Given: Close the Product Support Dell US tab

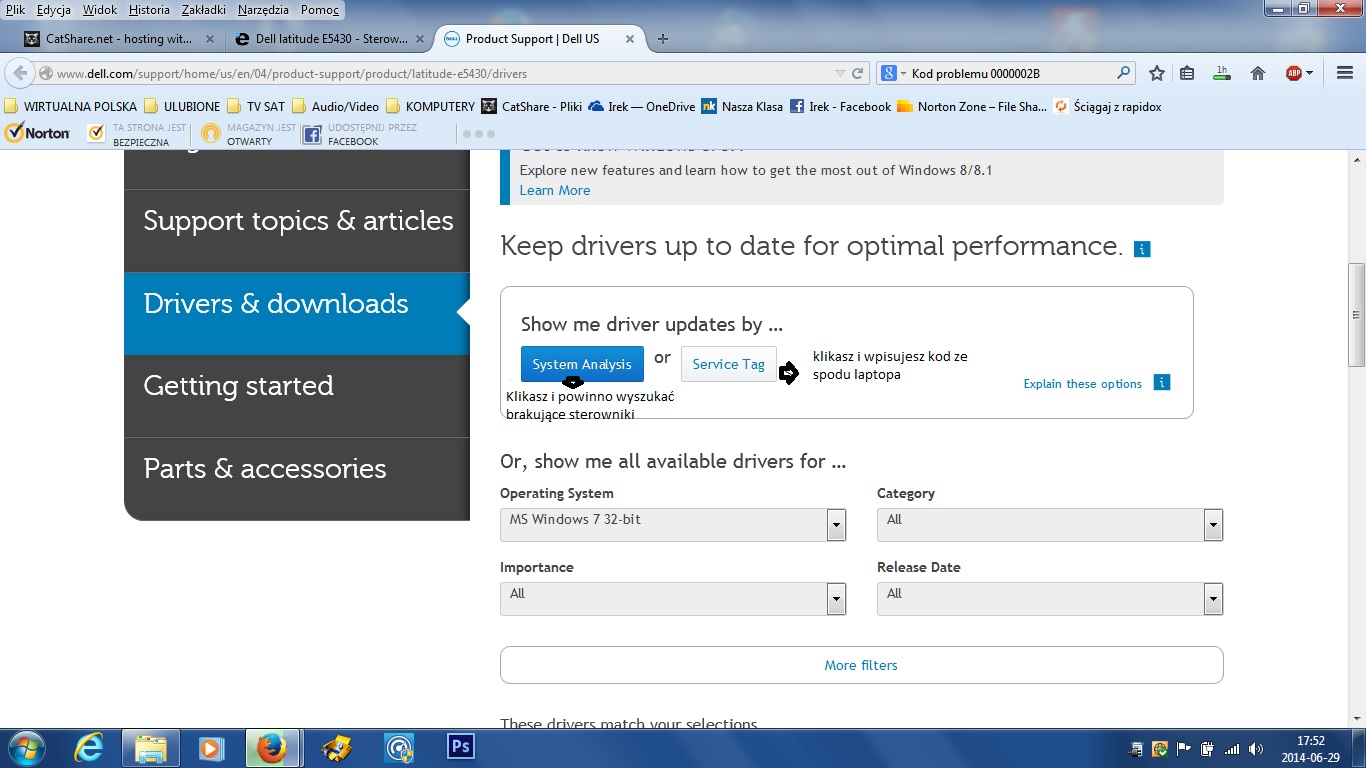Looking at the screenshot, I should click(x=630, y=39).
